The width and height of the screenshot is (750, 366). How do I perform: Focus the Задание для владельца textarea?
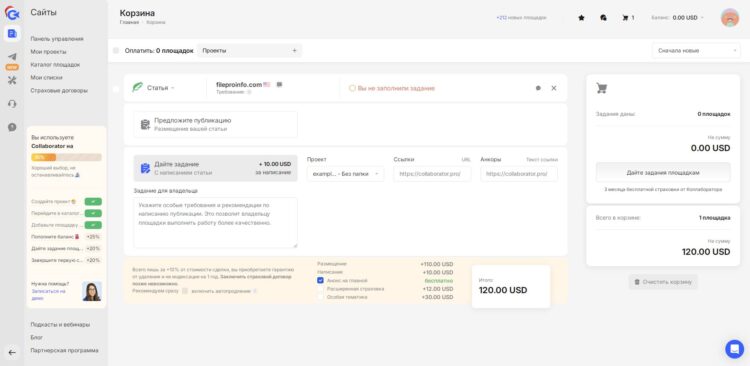(x=215, y=222)
